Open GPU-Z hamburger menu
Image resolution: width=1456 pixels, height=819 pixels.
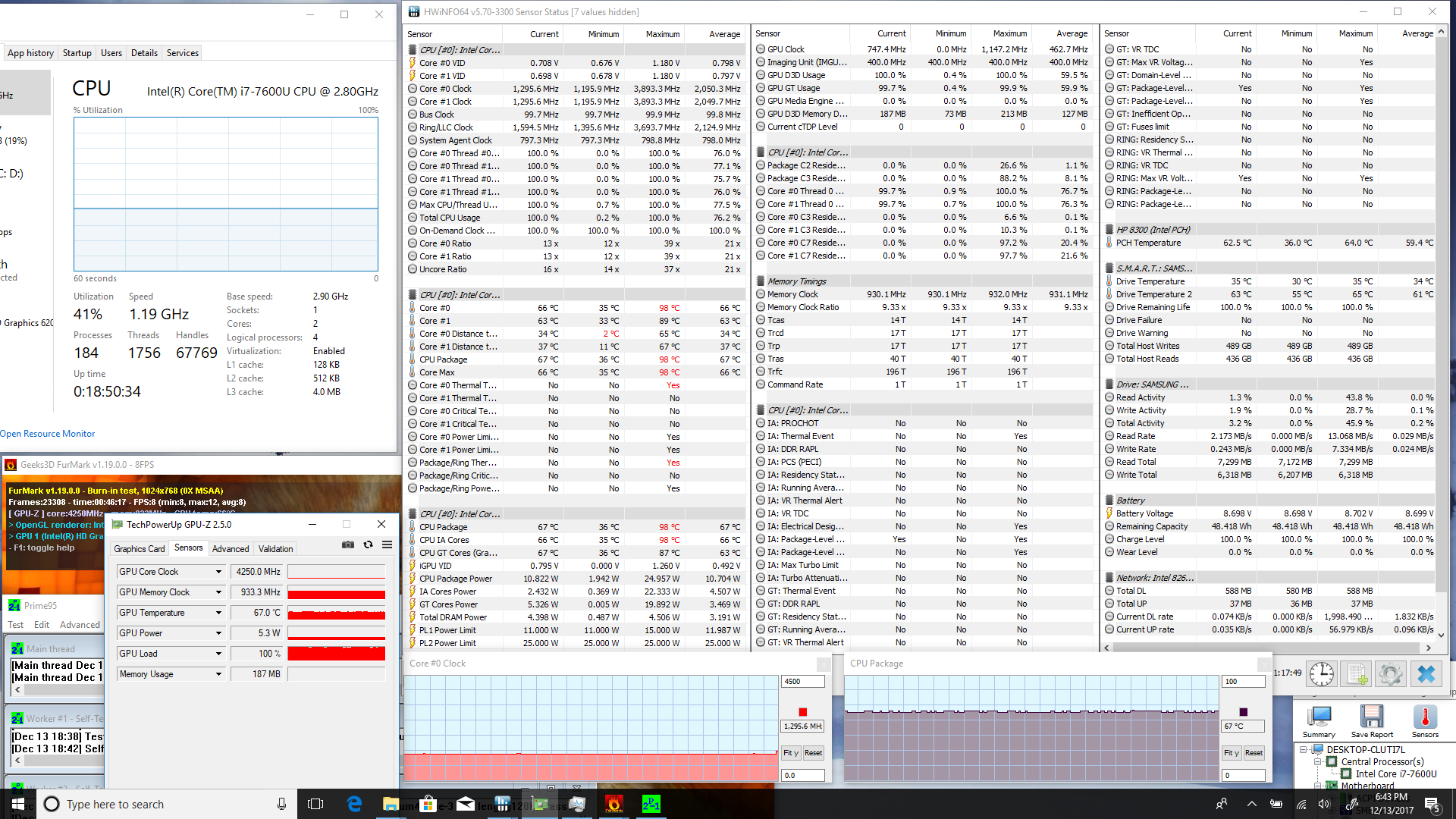387,544
